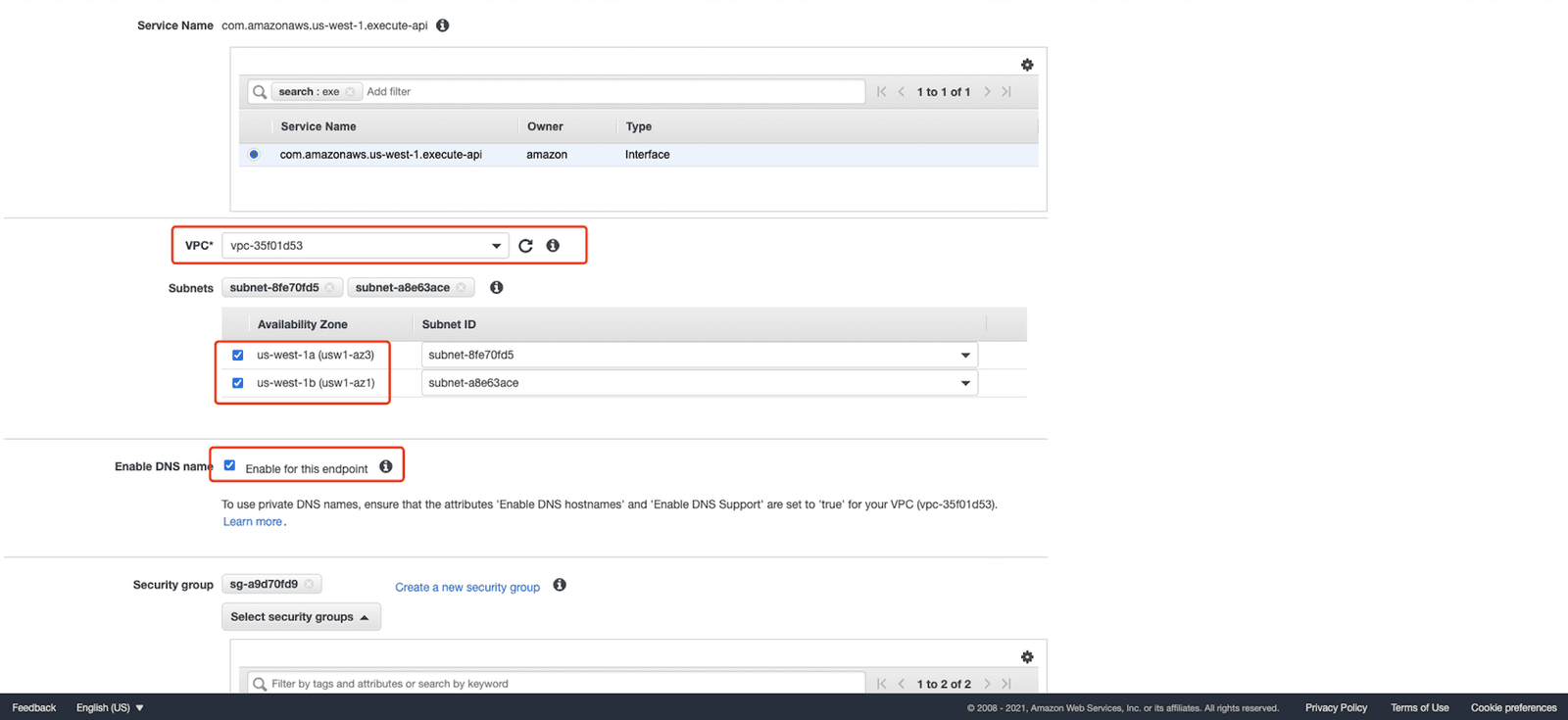This screenshot has width=1568, height=720.
Task: Sort by Owner column header
Action: pos(545,126)
